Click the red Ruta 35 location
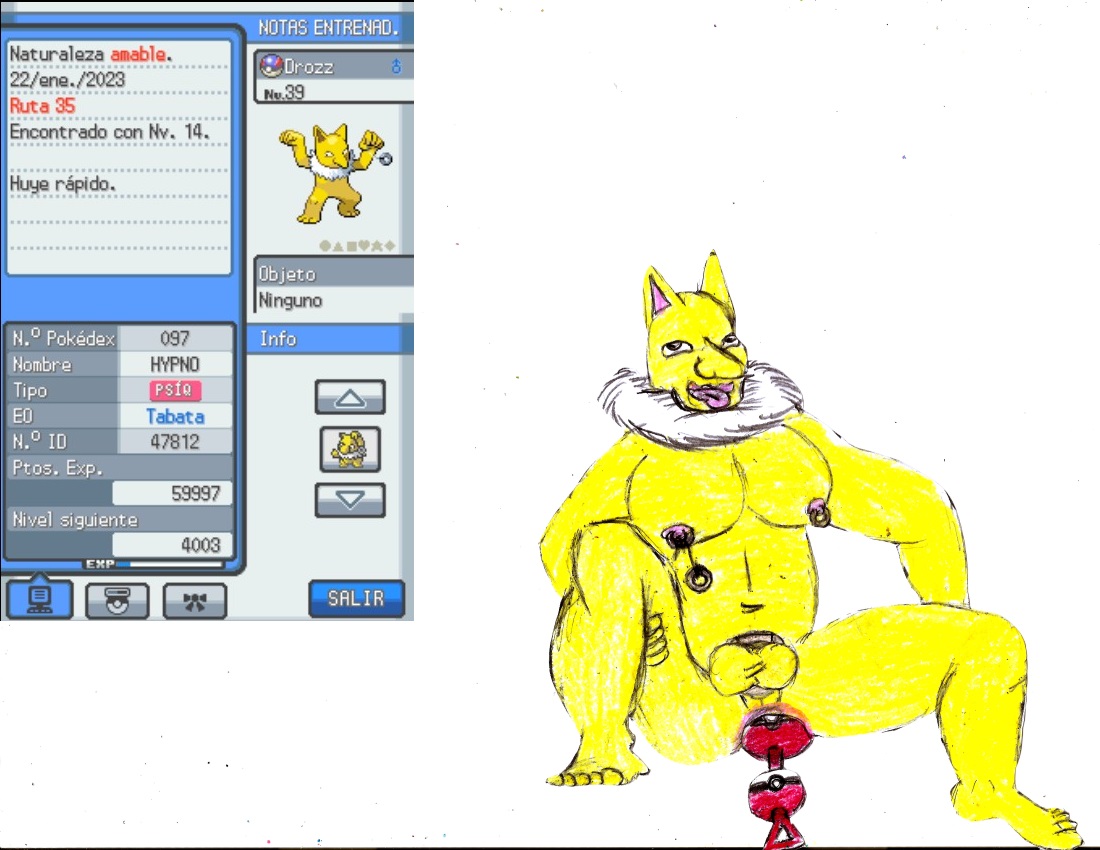This screenshot has height=850, width=1100. (x=42, y=106)
